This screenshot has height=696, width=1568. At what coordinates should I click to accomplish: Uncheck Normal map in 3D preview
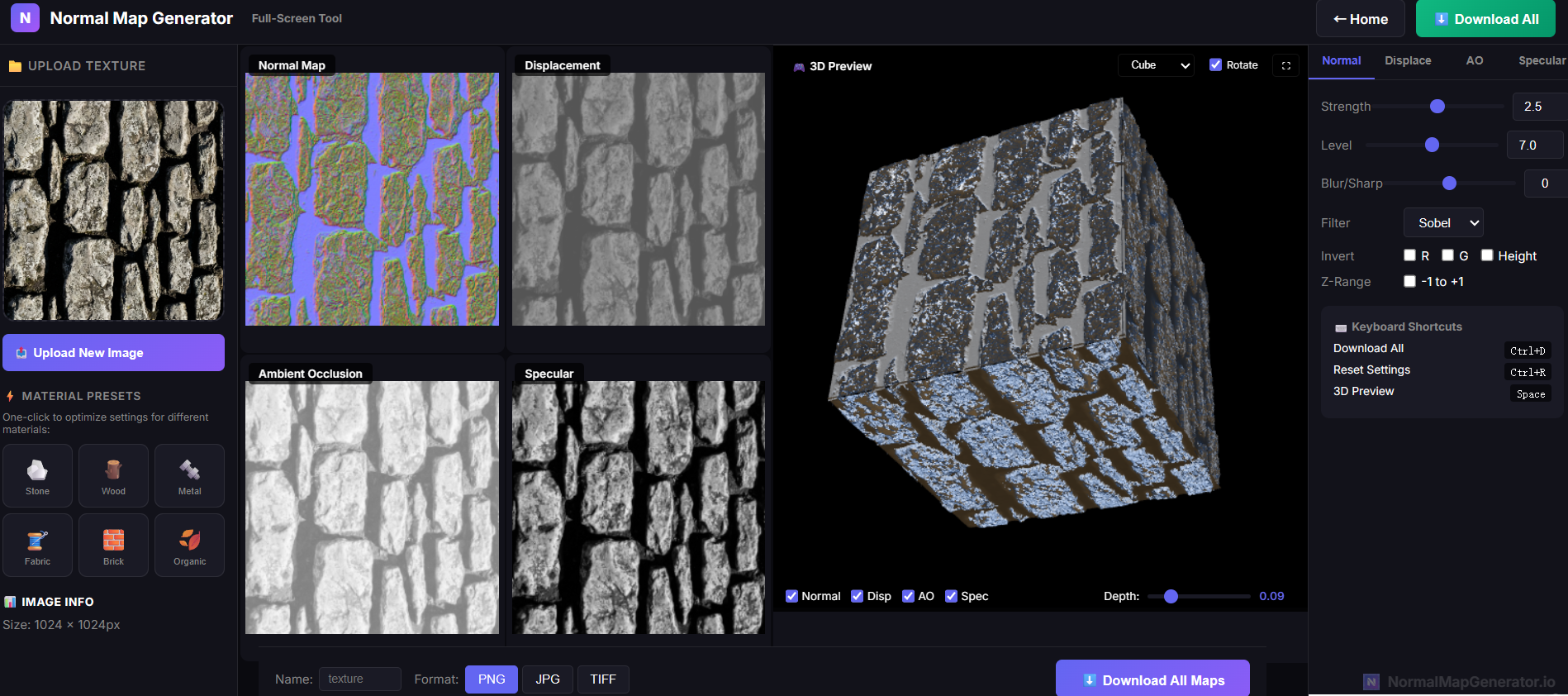tap(791, 596)
